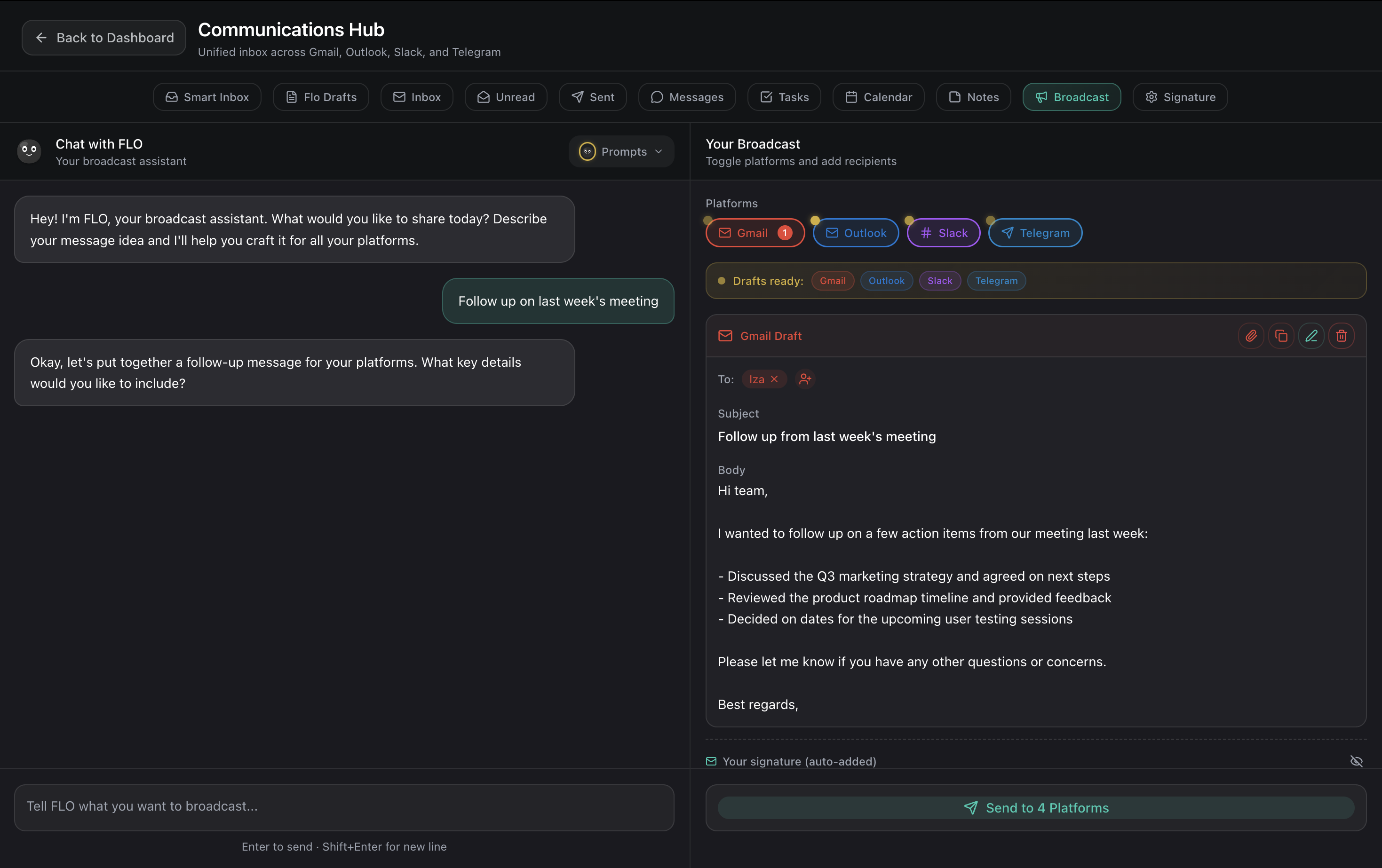Open Prompts using the emoji face icon
1382x868 pixels.
point(587,151)
